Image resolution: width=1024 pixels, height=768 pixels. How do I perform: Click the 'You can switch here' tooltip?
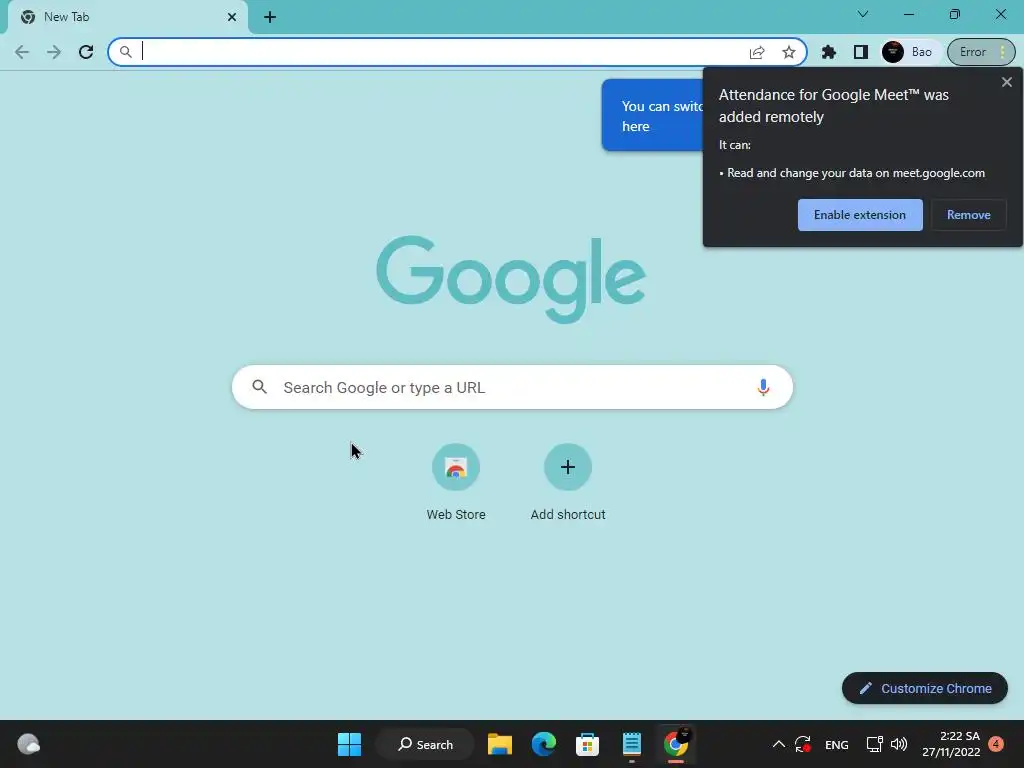click(652, 116)
